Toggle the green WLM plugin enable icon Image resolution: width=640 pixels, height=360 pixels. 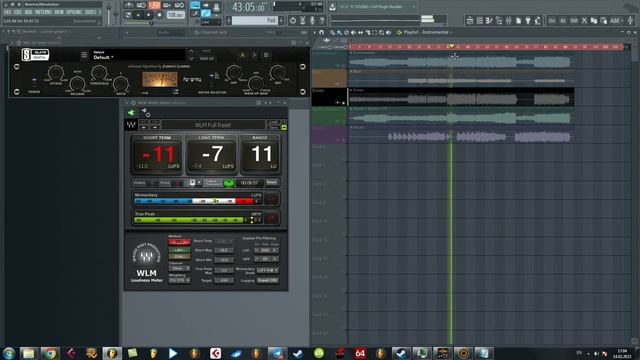pyautogui.click(x=131, y=113)
